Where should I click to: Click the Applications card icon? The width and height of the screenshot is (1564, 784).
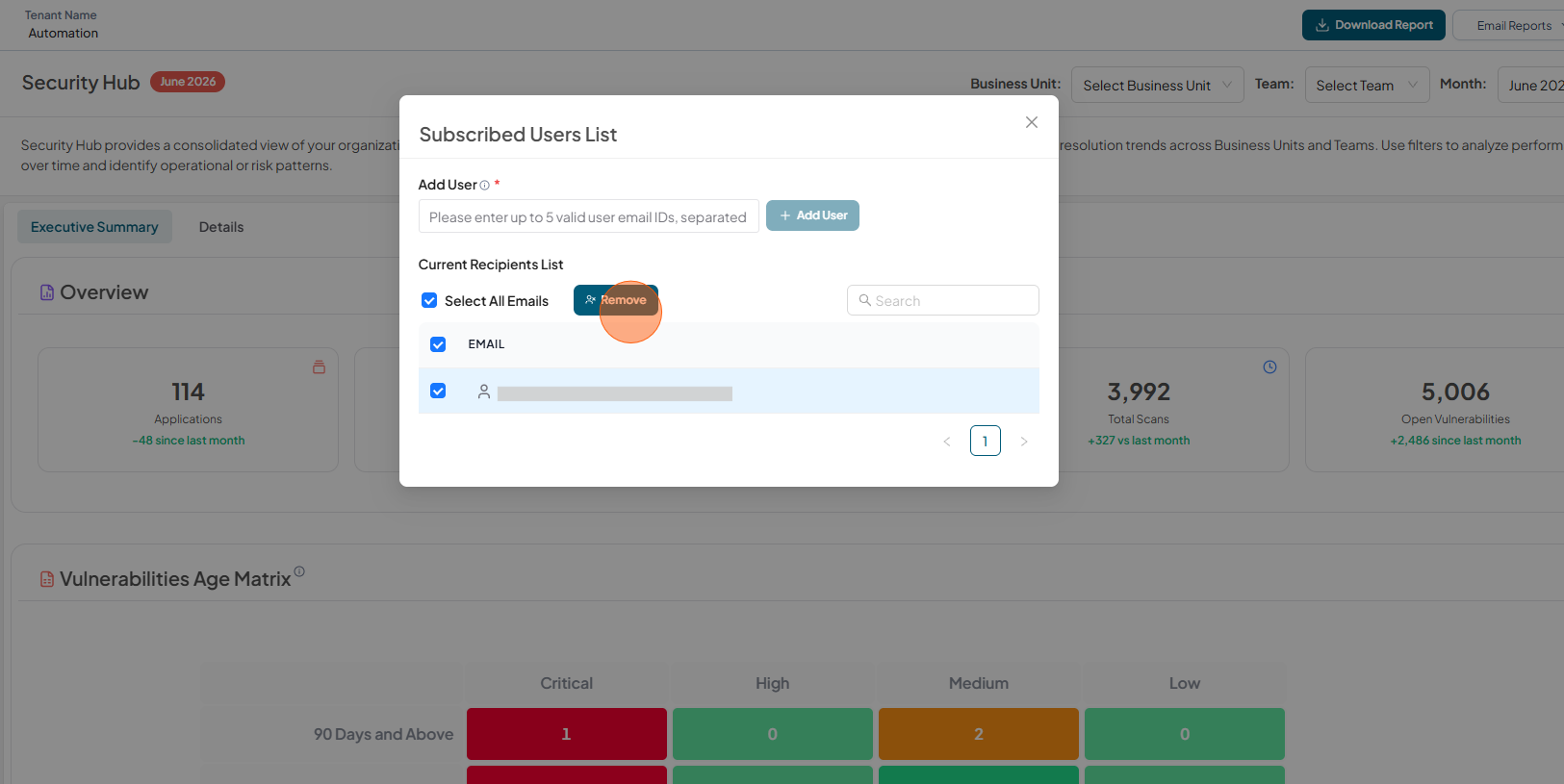(x=319, y=367)
